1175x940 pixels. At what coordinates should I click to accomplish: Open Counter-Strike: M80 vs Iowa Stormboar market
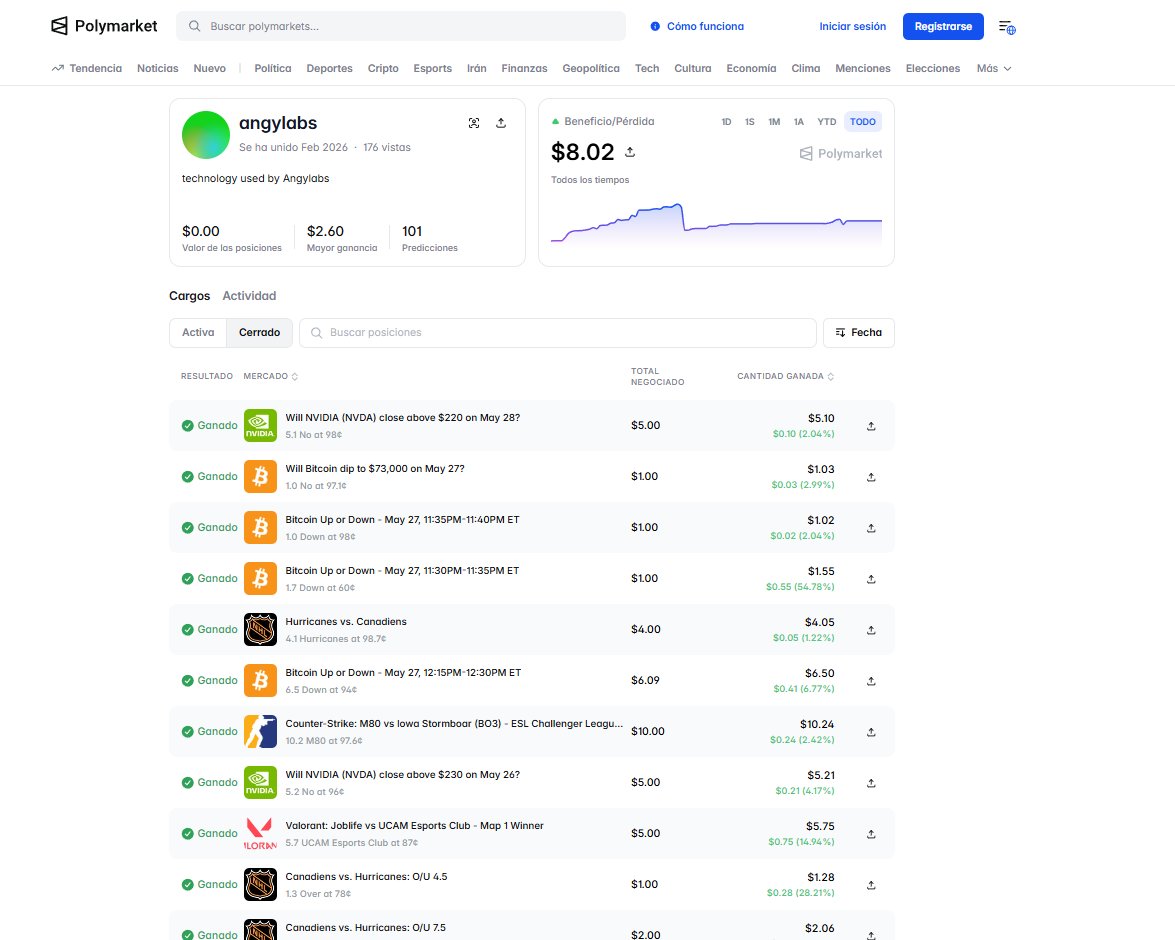coord(454,723)
